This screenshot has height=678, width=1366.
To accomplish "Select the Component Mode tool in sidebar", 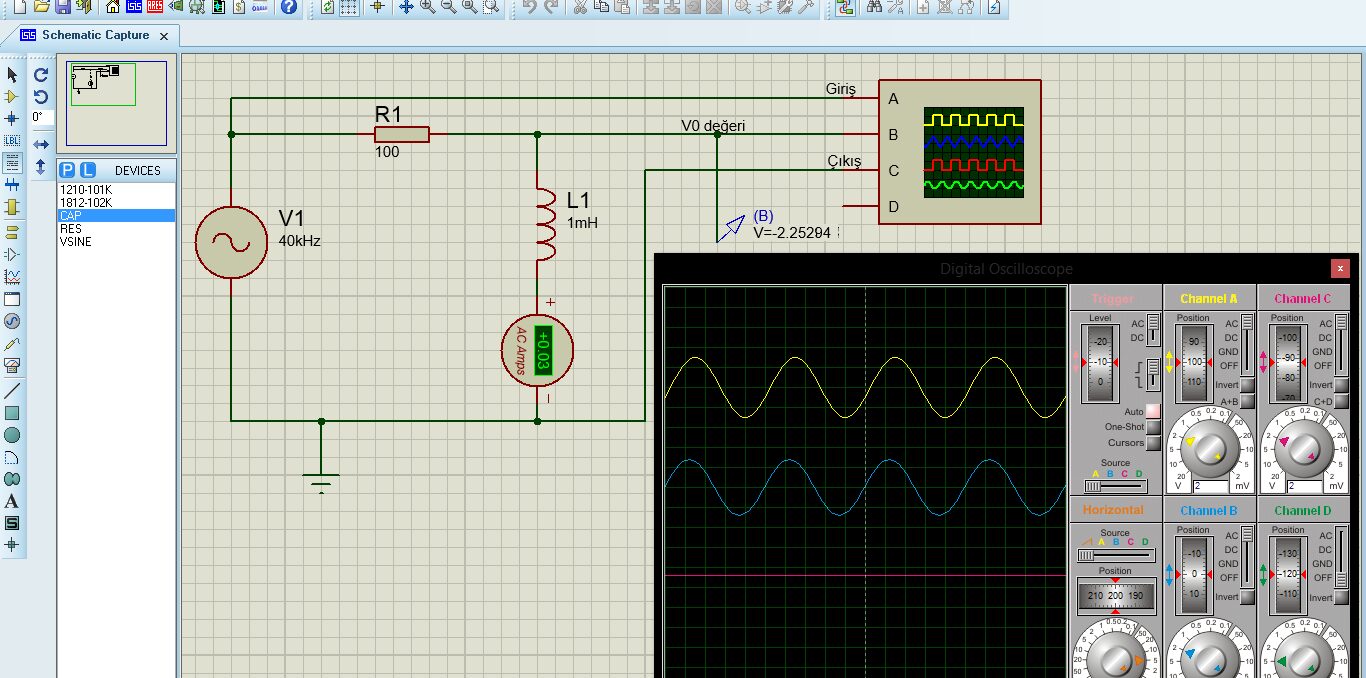I will [x=12, y=97].
